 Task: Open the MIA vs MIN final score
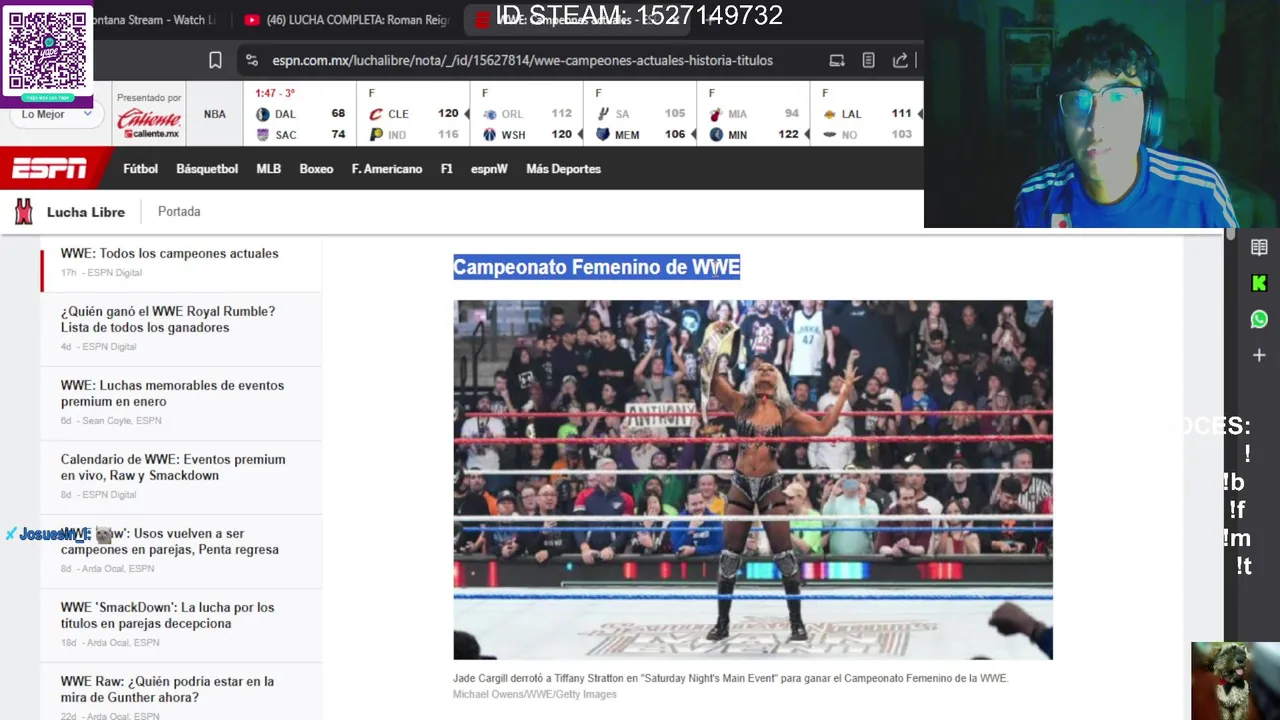(754, 113)
